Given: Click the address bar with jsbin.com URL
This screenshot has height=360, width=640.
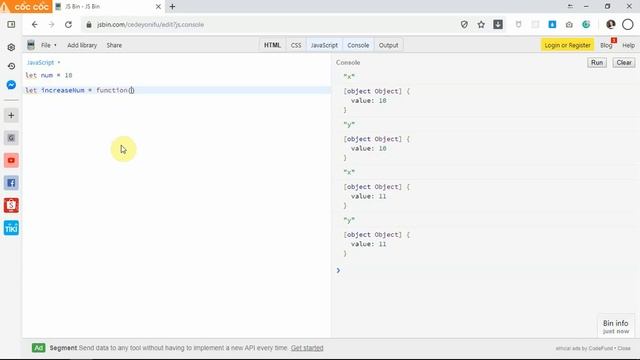Looking at the screenshot, I should 269,24.
